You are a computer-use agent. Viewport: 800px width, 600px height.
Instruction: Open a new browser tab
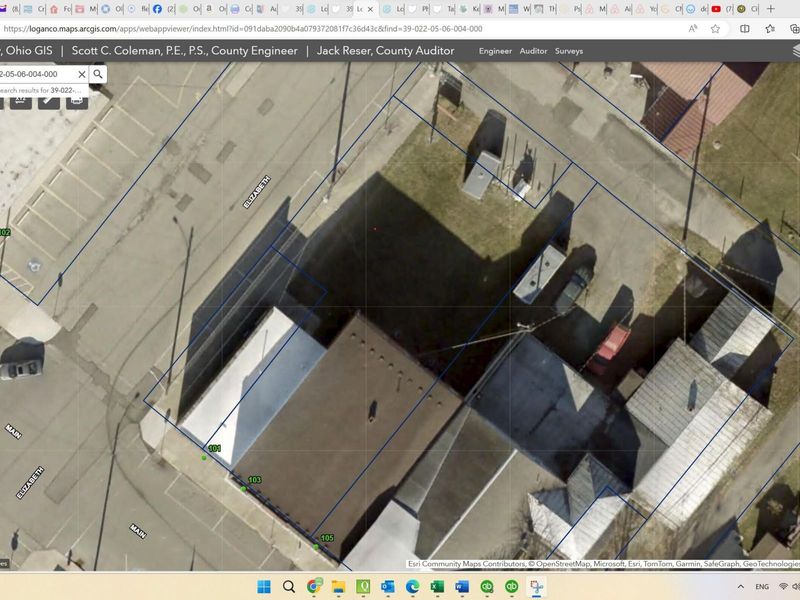coord(771,9)
